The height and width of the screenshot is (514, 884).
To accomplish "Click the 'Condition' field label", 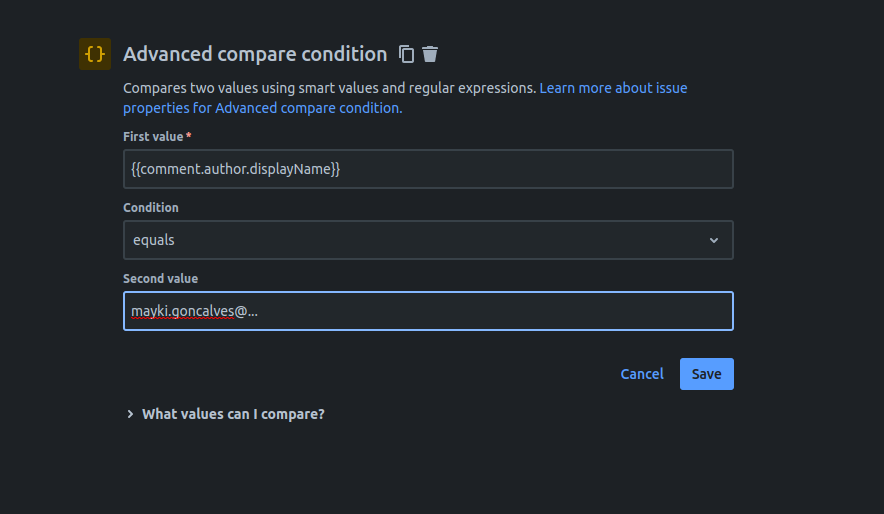I will point(151,208).
